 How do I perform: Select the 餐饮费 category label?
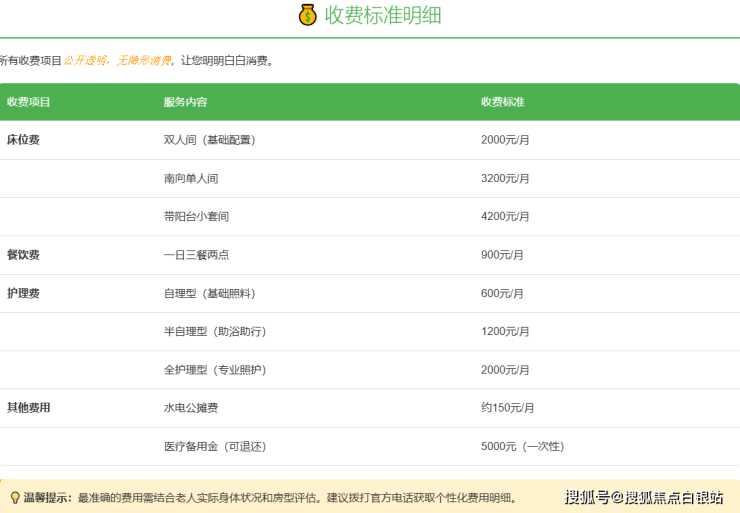click(x=23, y=255)
